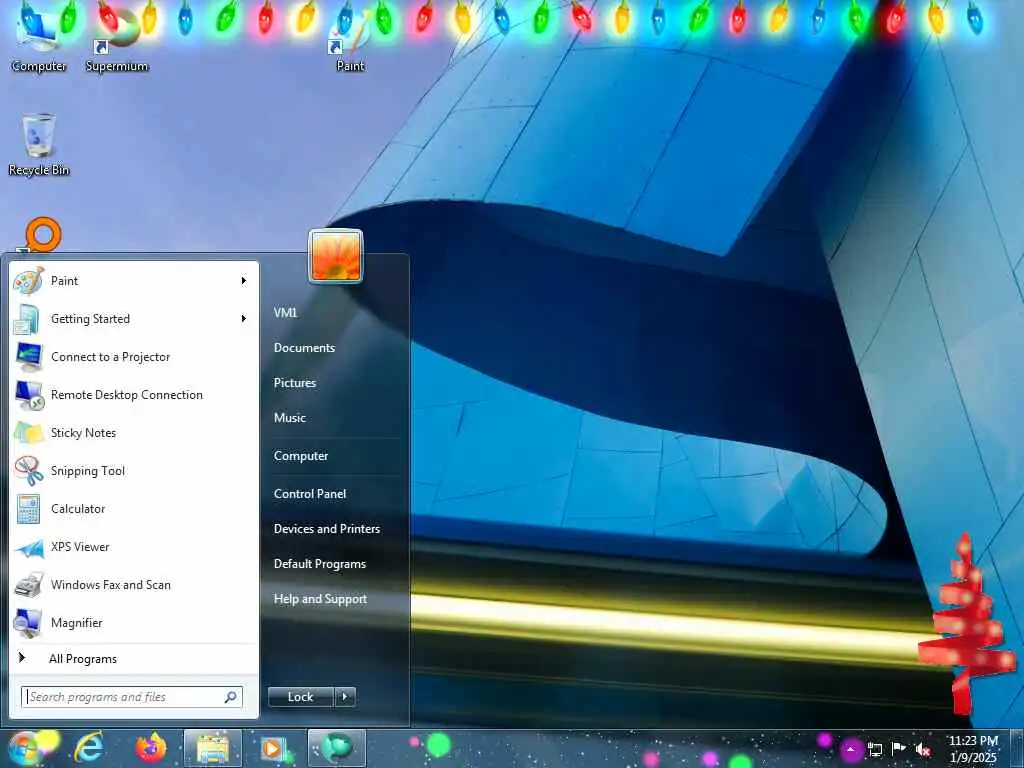Image resolution: width=1024 pixels, height=768 pixels.
Task: Click the Supermium desktop shortcut
Action: [x=118, y=40]
